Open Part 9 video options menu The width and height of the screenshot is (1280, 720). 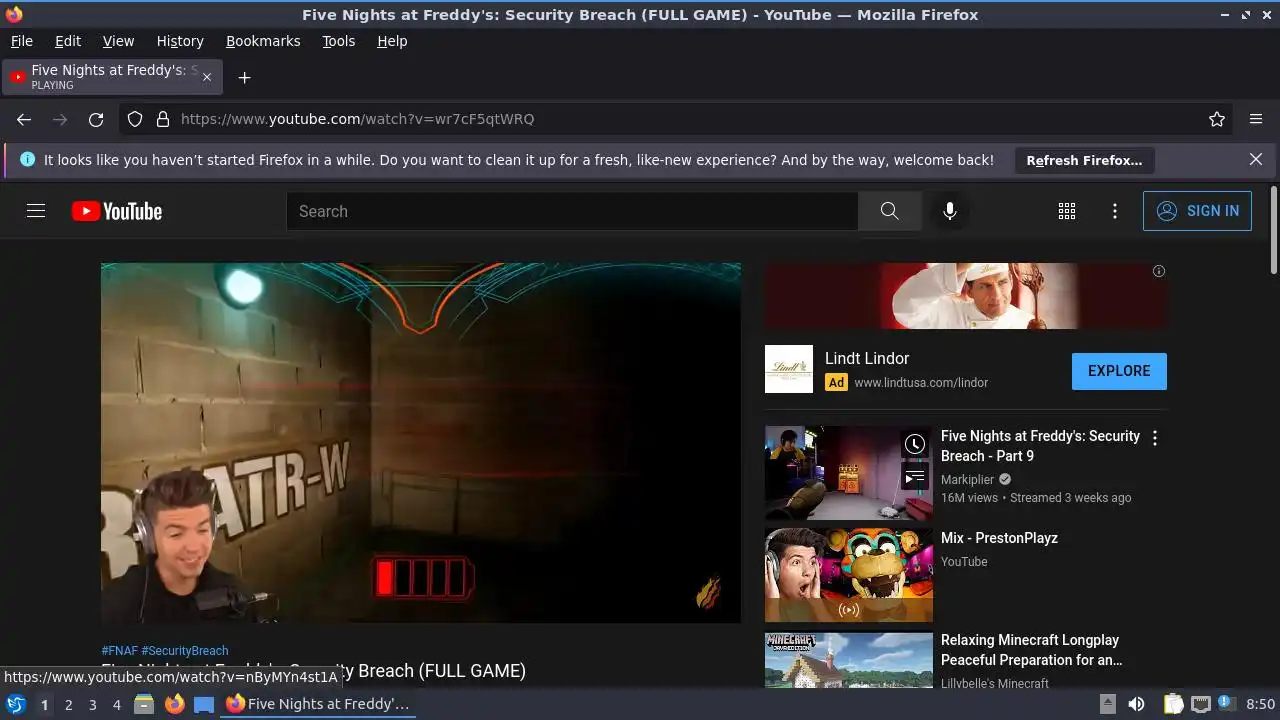click(x=1155, y=438)
